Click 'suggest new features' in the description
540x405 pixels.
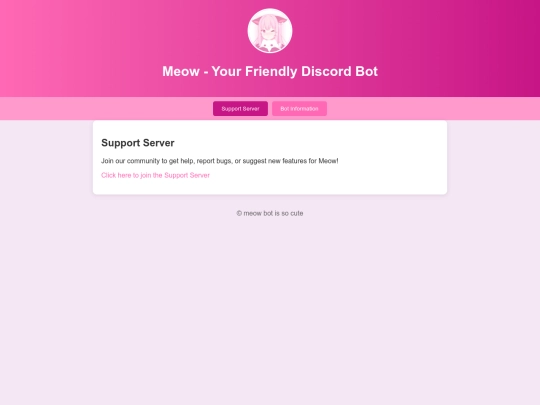tap(275, 161)
